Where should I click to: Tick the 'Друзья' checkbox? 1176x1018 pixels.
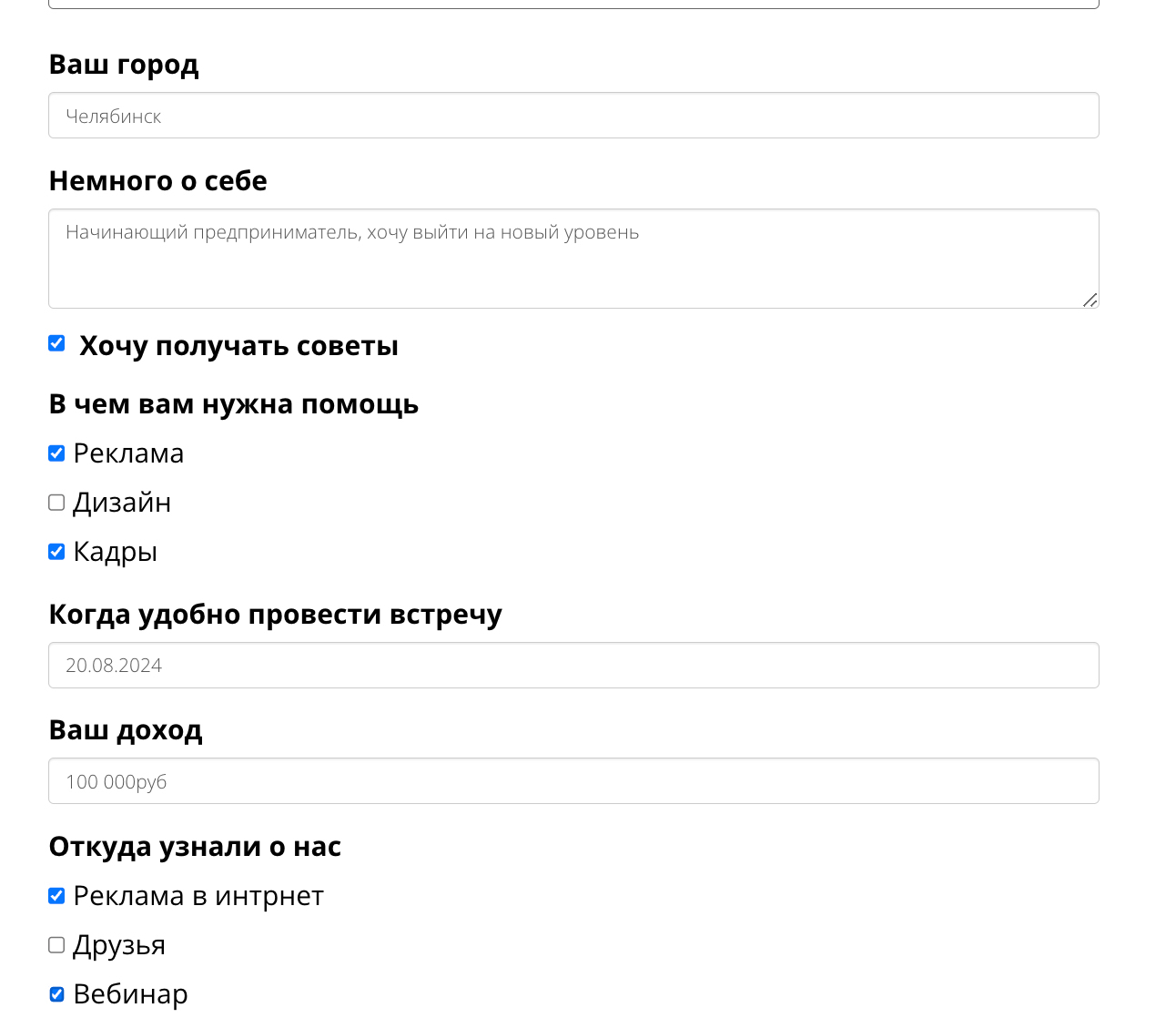56,945
